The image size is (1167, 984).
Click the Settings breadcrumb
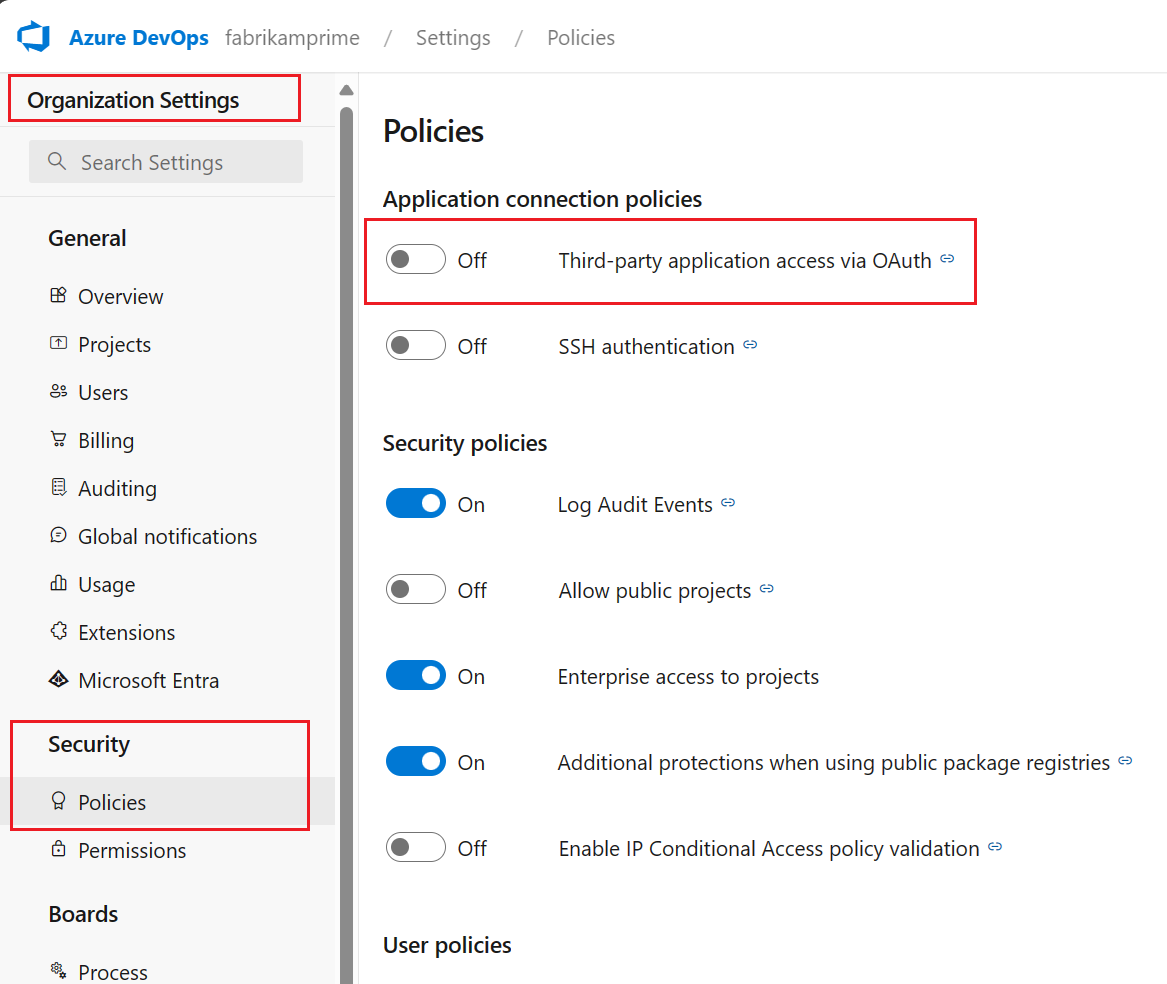[453, 37]
